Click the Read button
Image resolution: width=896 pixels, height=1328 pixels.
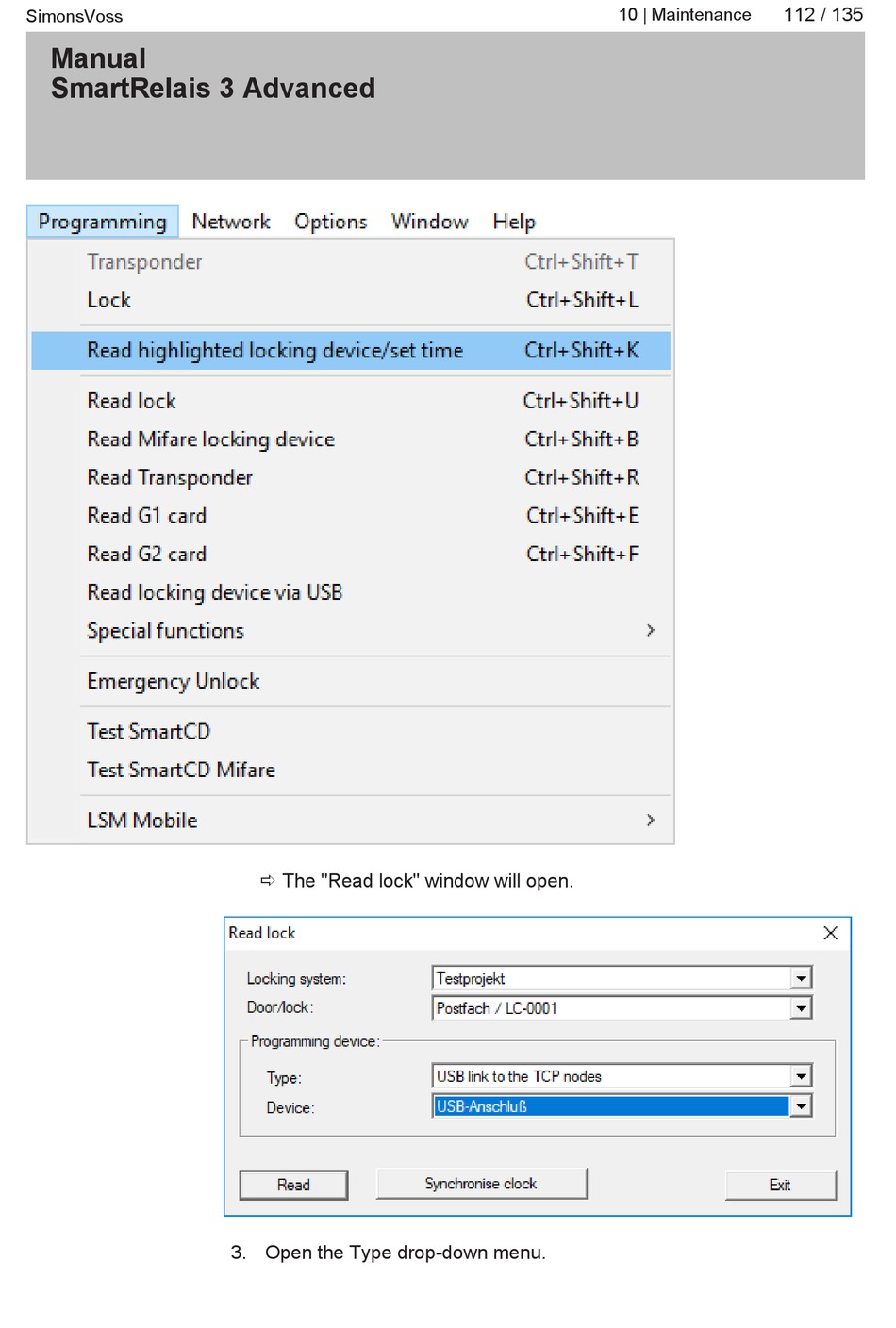(293, 1185)
